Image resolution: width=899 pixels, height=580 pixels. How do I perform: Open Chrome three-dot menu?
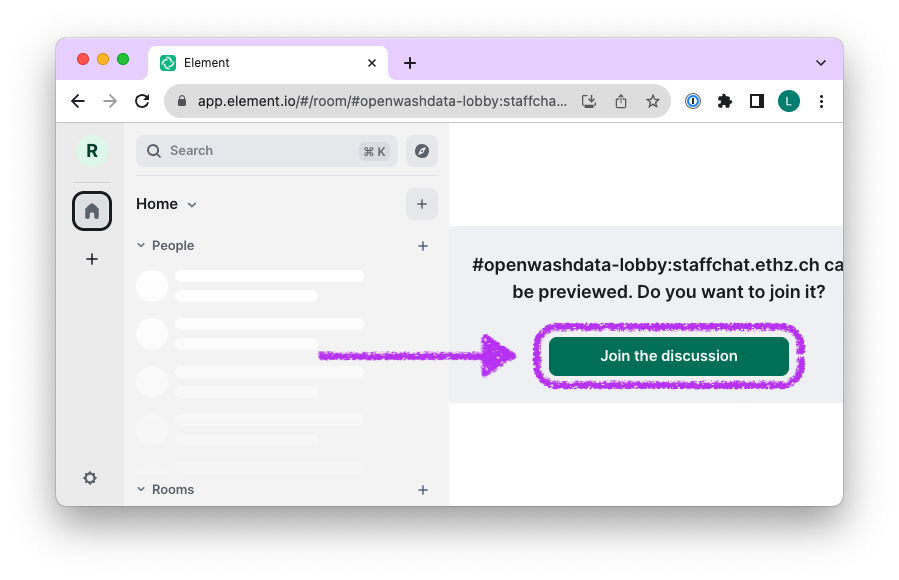click(x=822, y=101)
